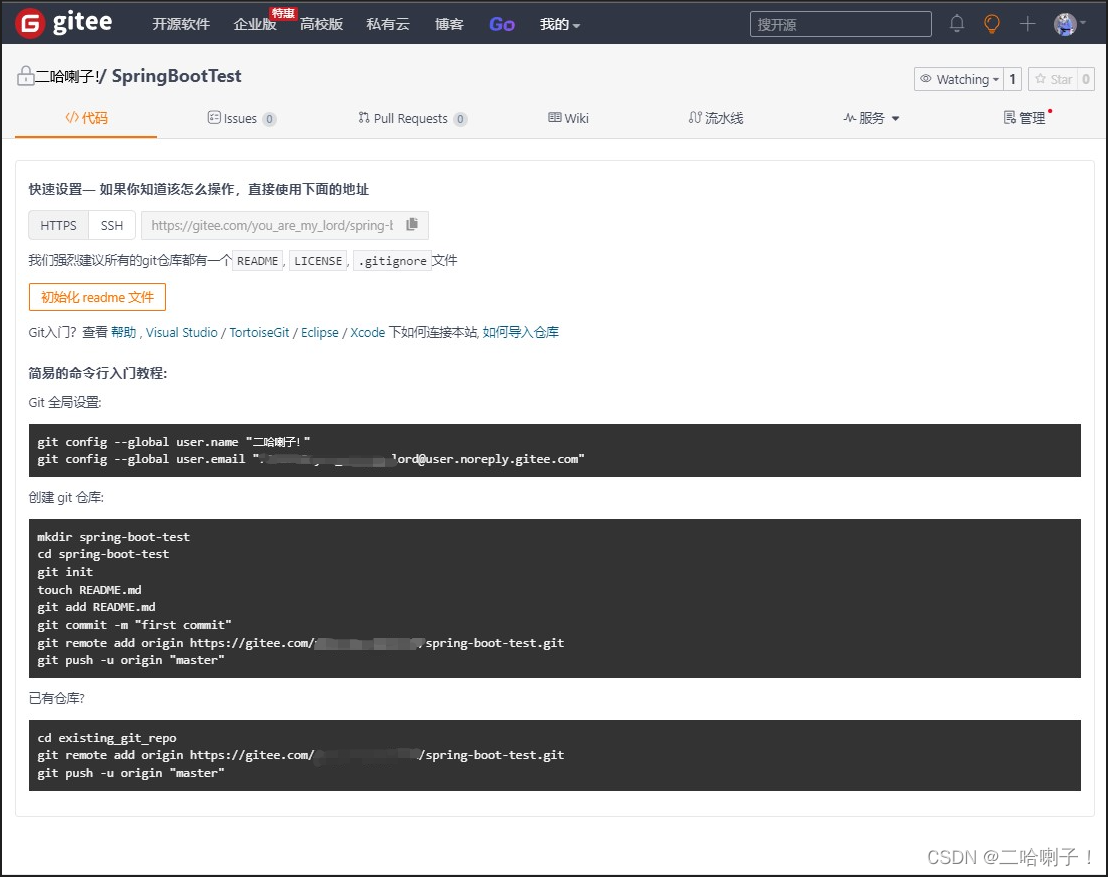The image size is (1108, 877).
Task: Click the README tag
Action: tap(257, 261)
